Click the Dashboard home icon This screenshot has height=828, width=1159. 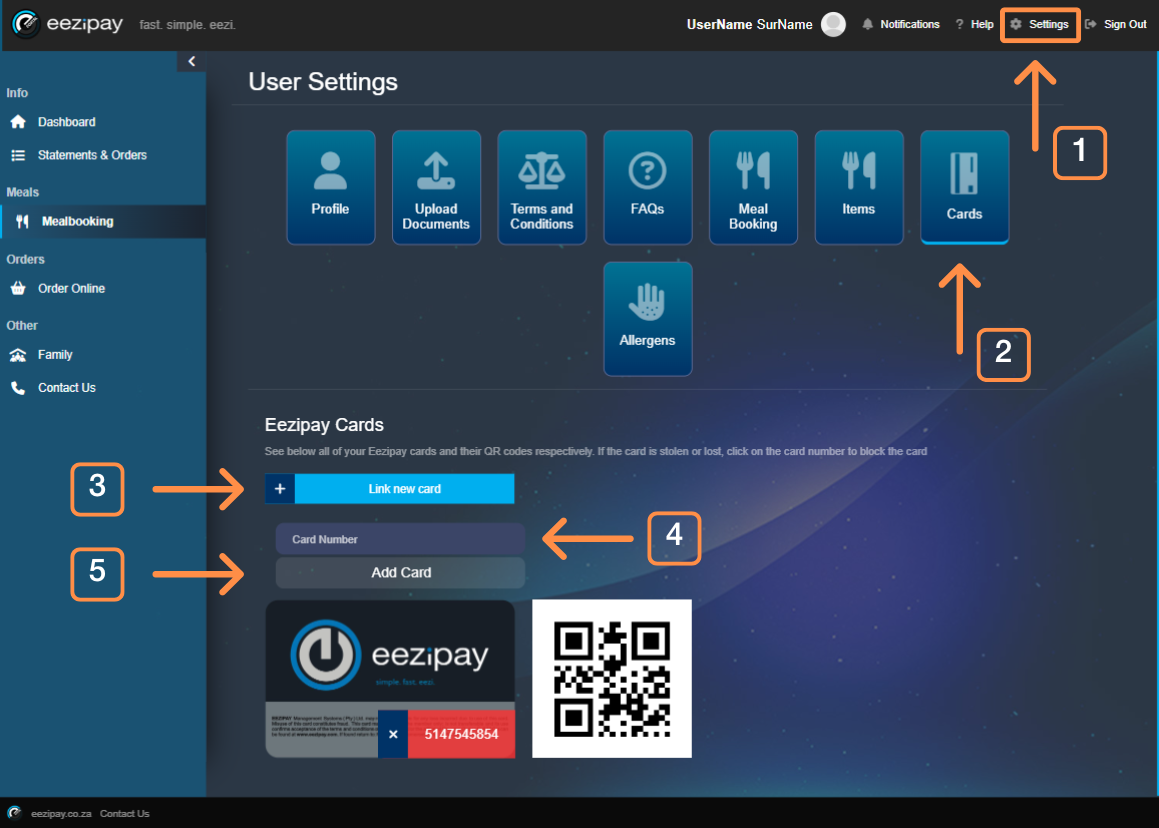(x=18, y=122)
